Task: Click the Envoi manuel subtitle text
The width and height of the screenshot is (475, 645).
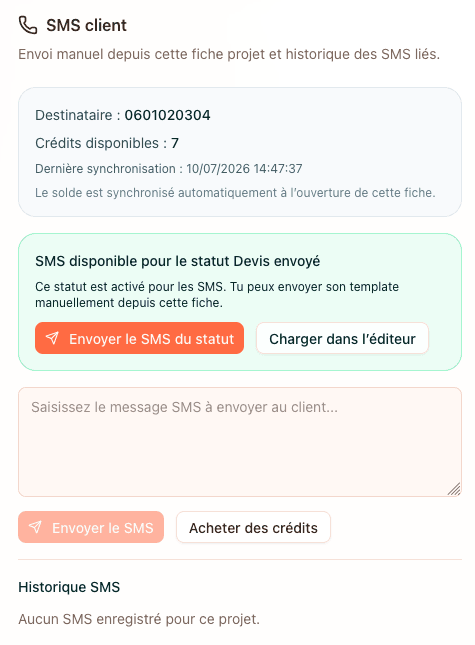Action: tap(229, 54)
